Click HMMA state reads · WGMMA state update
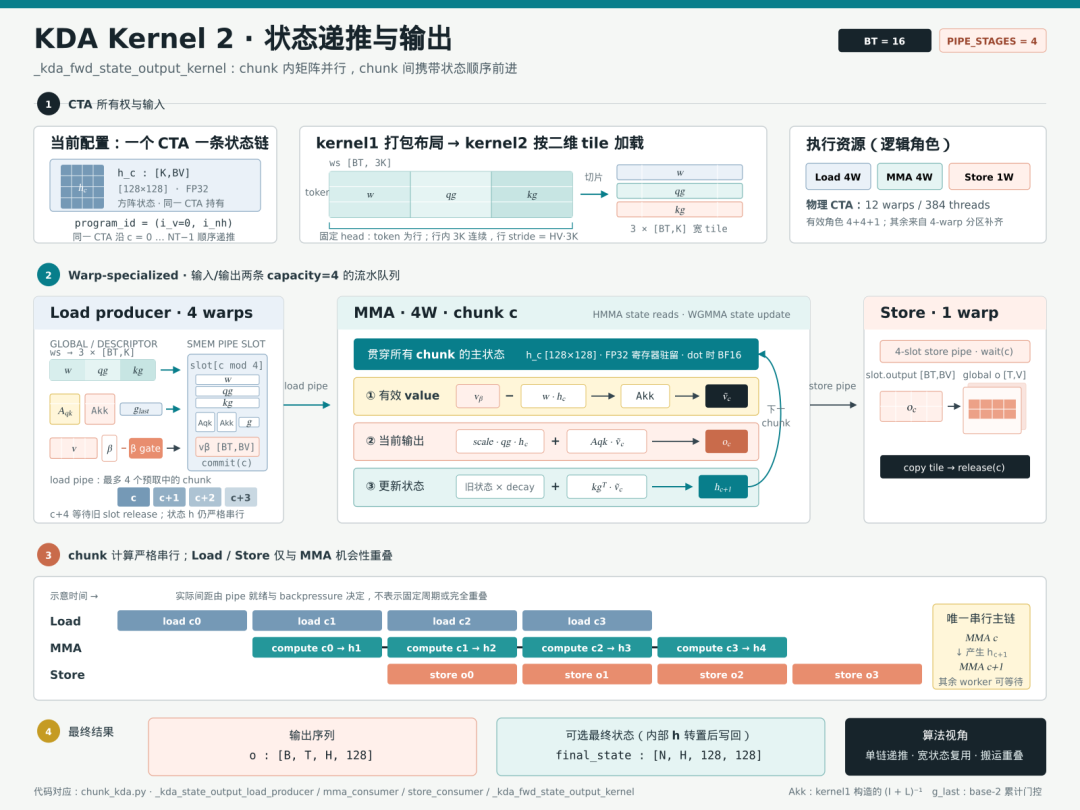This screenshot has height=810, width=1080. coord(691,314)
